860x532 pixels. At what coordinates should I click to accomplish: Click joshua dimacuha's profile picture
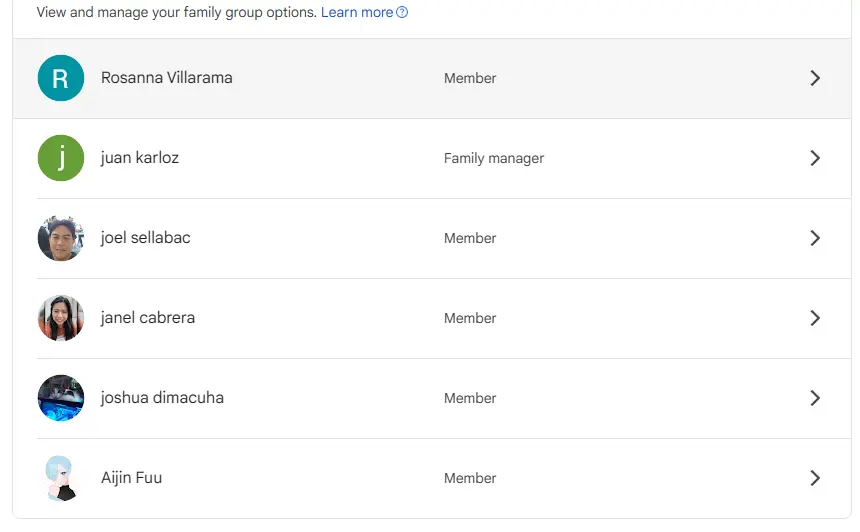[61, 398]
